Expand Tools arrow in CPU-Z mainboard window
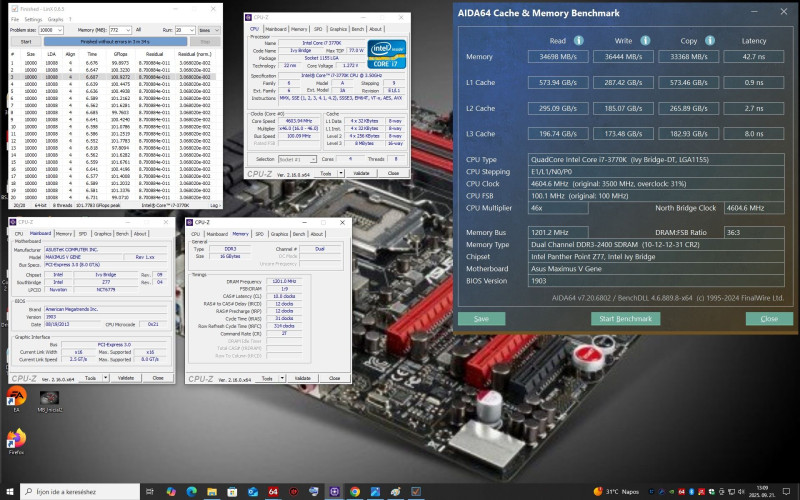The image size is (800, 500). tap(106, 378)
